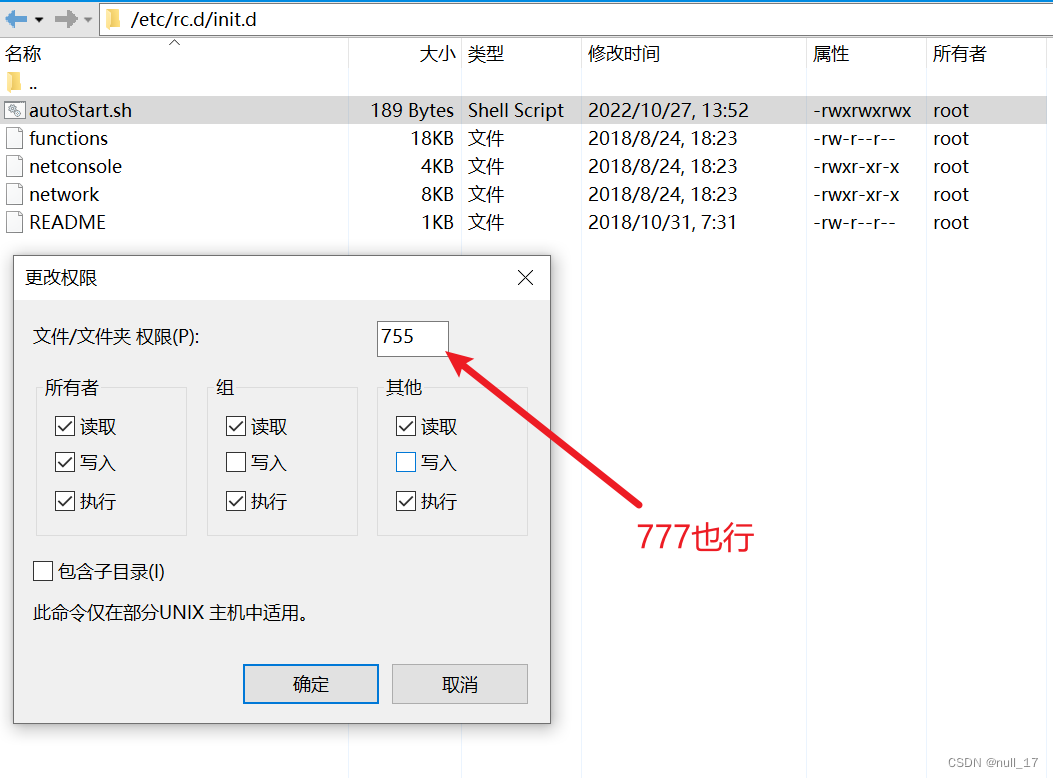The image size is (1053, 778).
Task: Click the /etc/rc.d/init.d path field
Action: (578, 19)
